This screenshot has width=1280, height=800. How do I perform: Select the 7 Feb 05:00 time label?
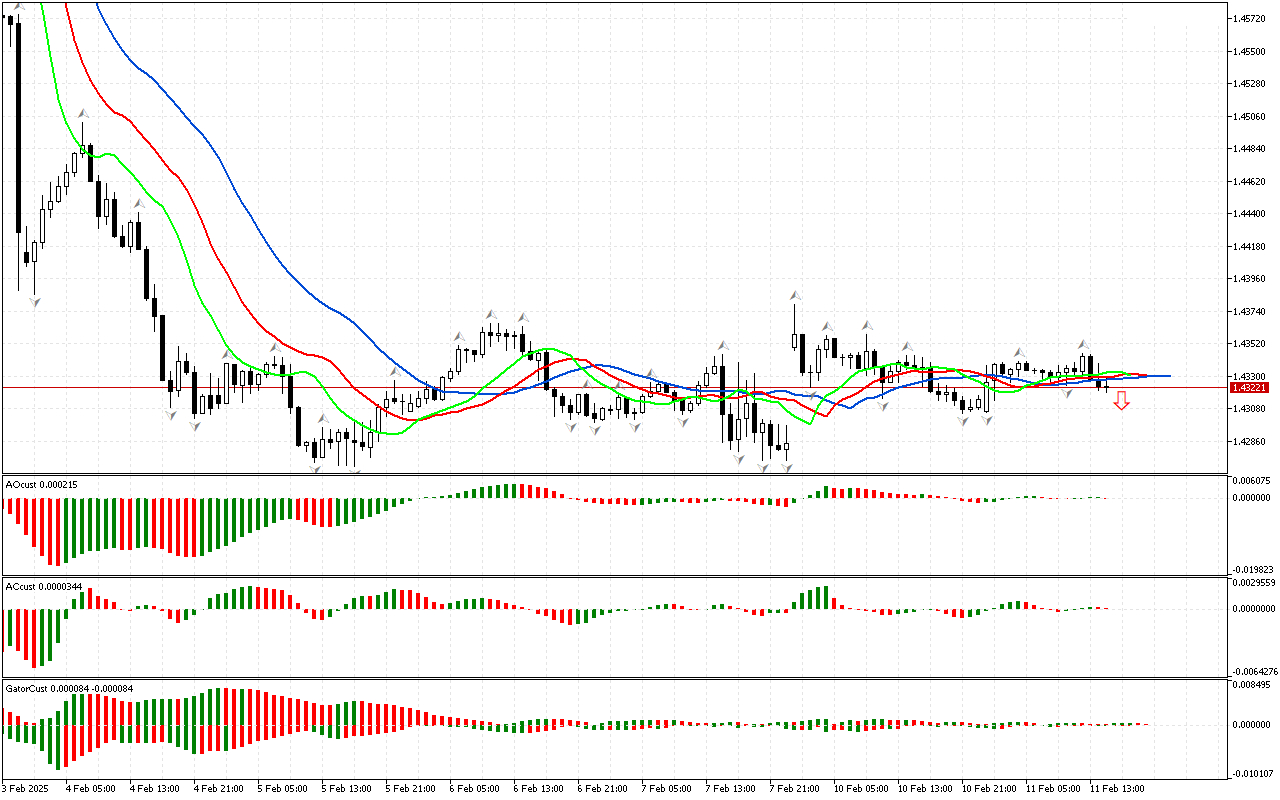667,788
